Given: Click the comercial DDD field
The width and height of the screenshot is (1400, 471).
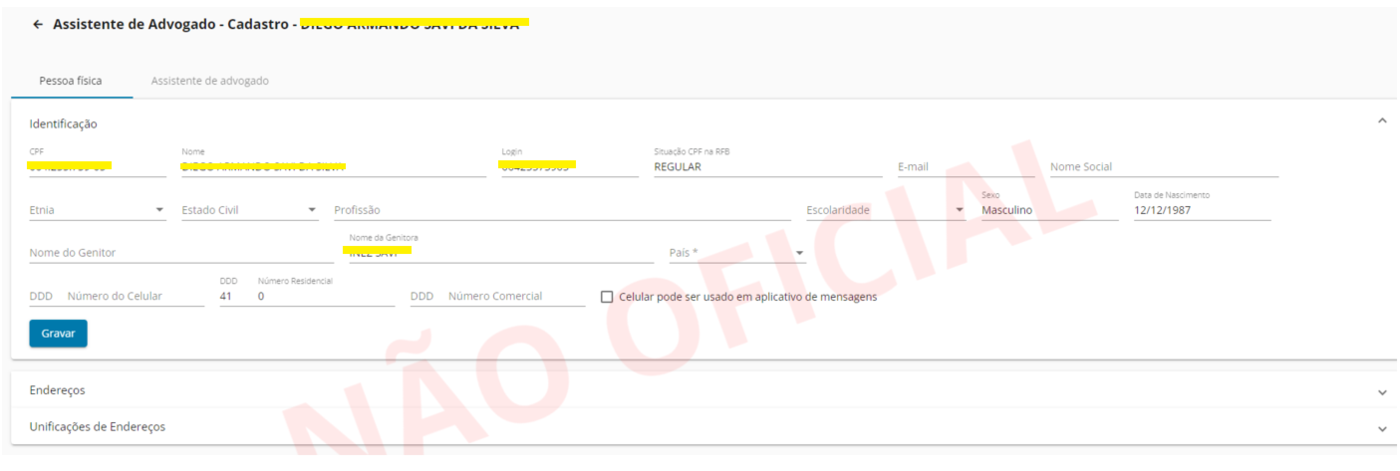Looking at the screenshot, I should pyautogui.click(x=422, y=296).
